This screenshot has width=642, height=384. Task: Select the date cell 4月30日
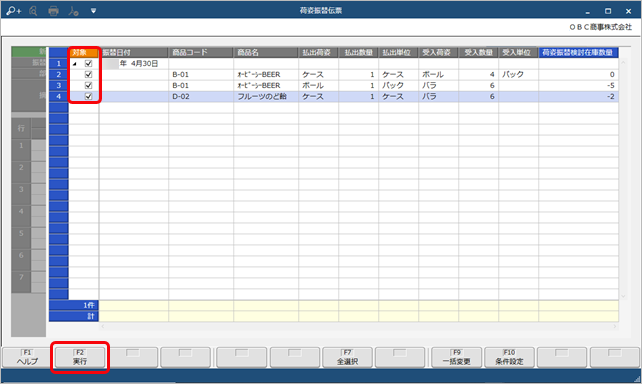click(133, 63)
